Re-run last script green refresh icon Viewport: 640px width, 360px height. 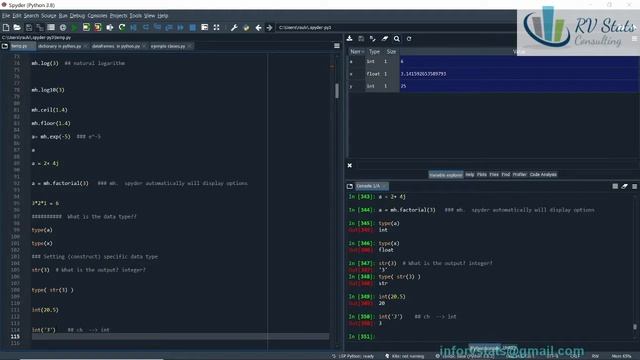click(122, 27)
